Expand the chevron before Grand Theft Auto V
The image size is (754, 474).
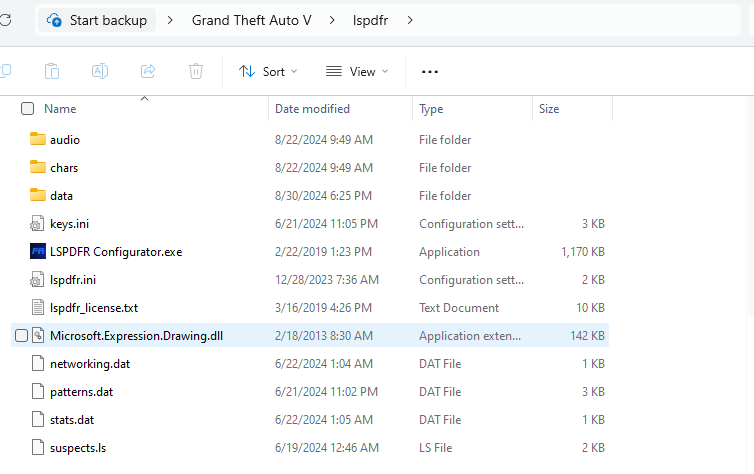click(173, 20)
